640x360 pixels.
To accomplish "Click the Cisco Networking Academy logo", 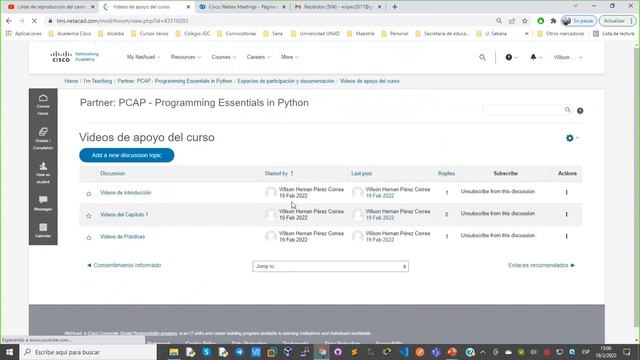I will [75, 57].
